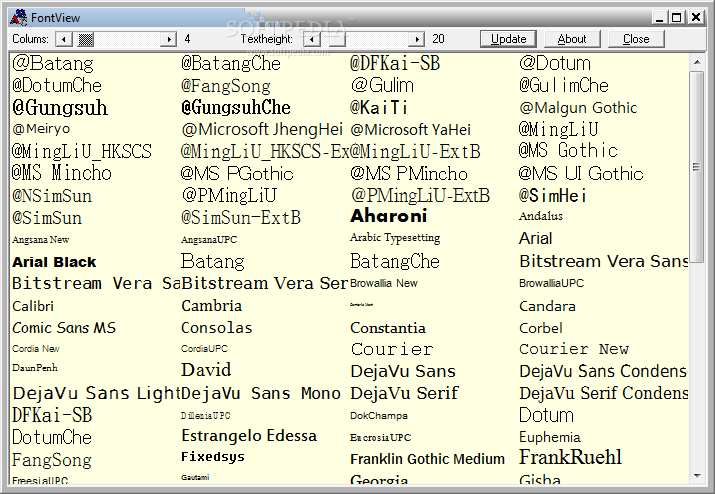Click the @Microsoft YaHei entry

tap(410, 130)
